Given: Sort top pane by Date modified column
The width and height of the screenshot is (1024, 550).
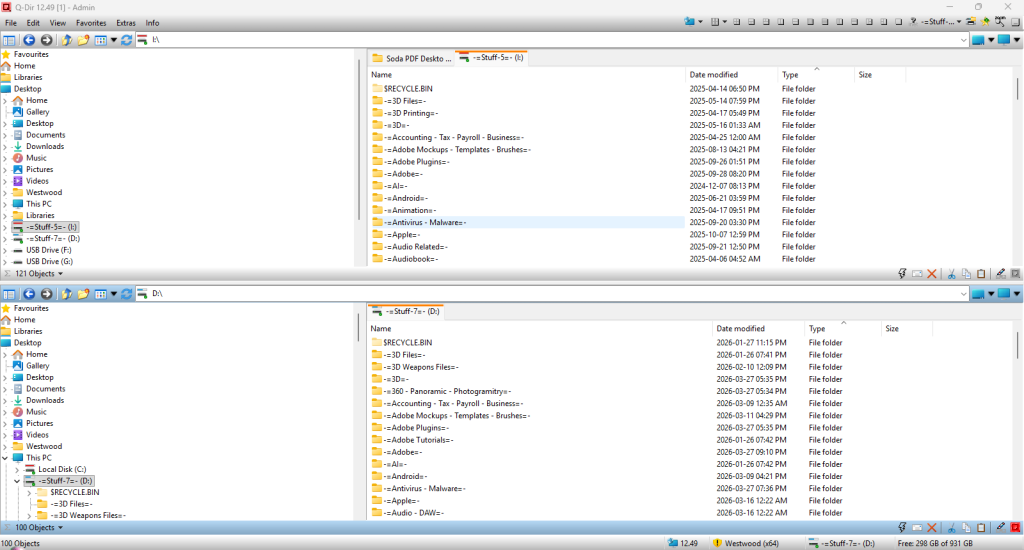Looking at the screenshot, I should [x=714, y=75].
